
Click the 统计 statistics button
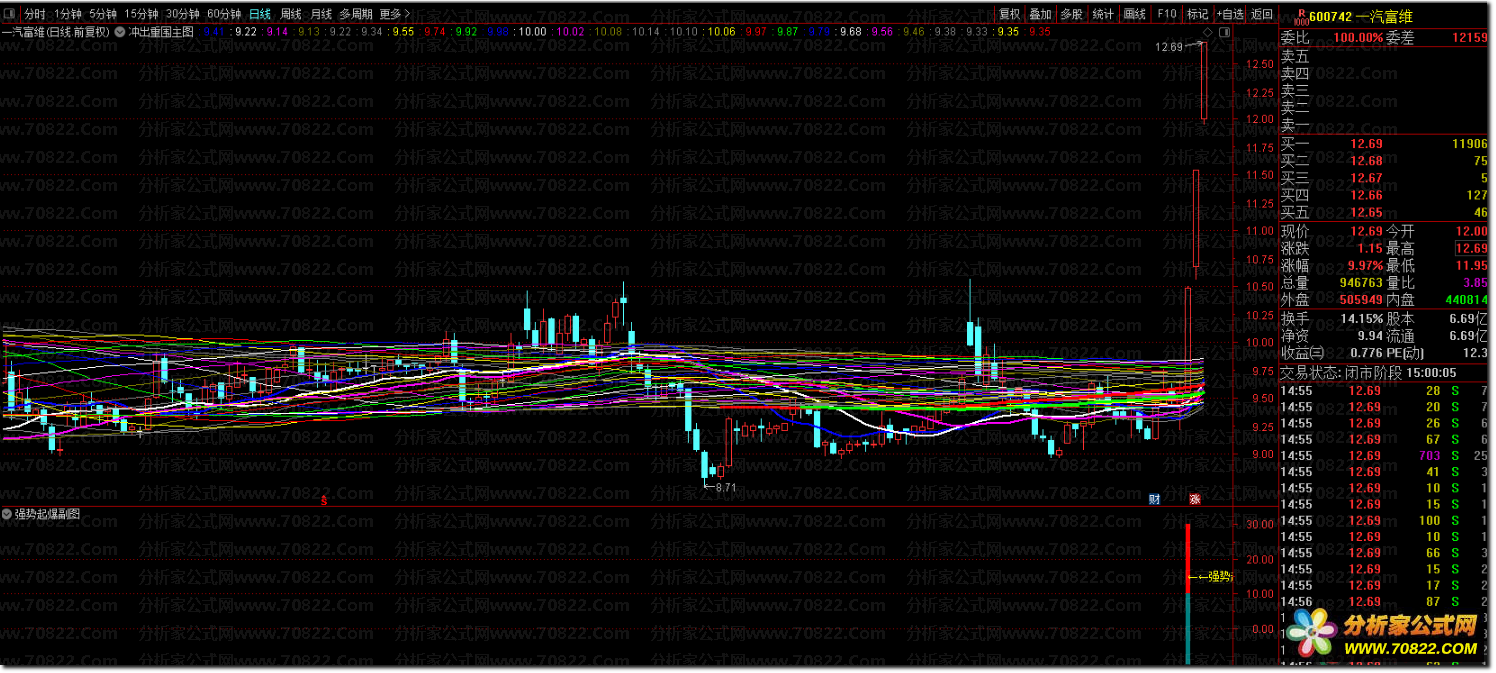pyautogui.click(x=1103, y=14)
